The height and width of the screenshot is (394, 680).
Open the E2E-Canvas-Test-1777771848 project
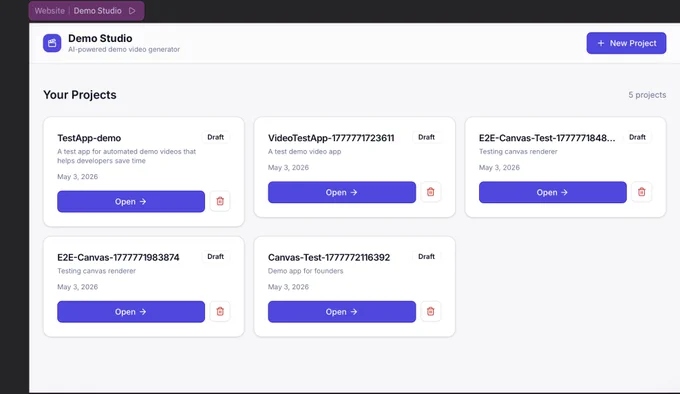tap(552, 192)
